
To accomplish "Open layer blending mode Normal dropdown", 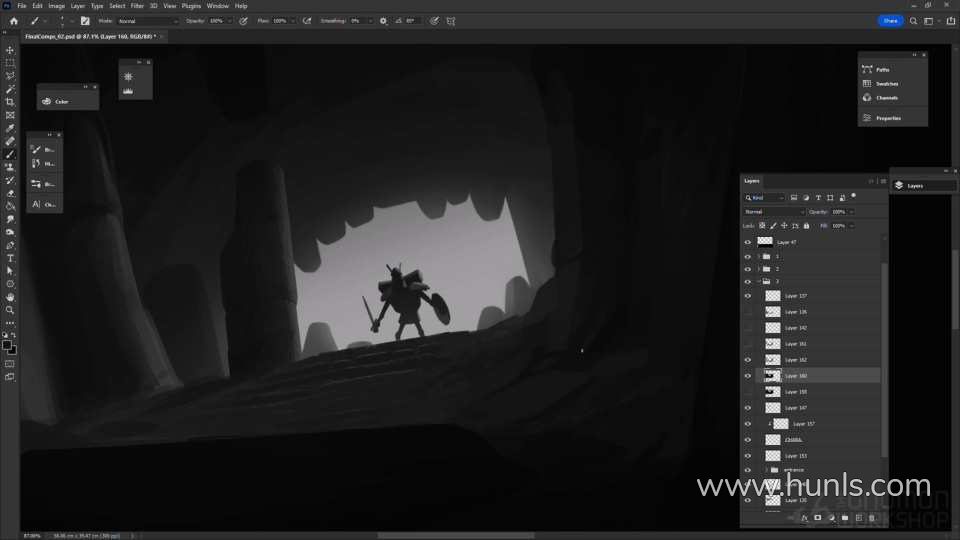I will coord(774,212).
